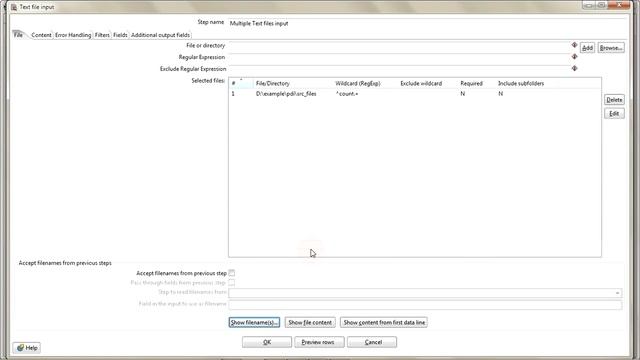Click the Text file input title icon

coord(14,7)
